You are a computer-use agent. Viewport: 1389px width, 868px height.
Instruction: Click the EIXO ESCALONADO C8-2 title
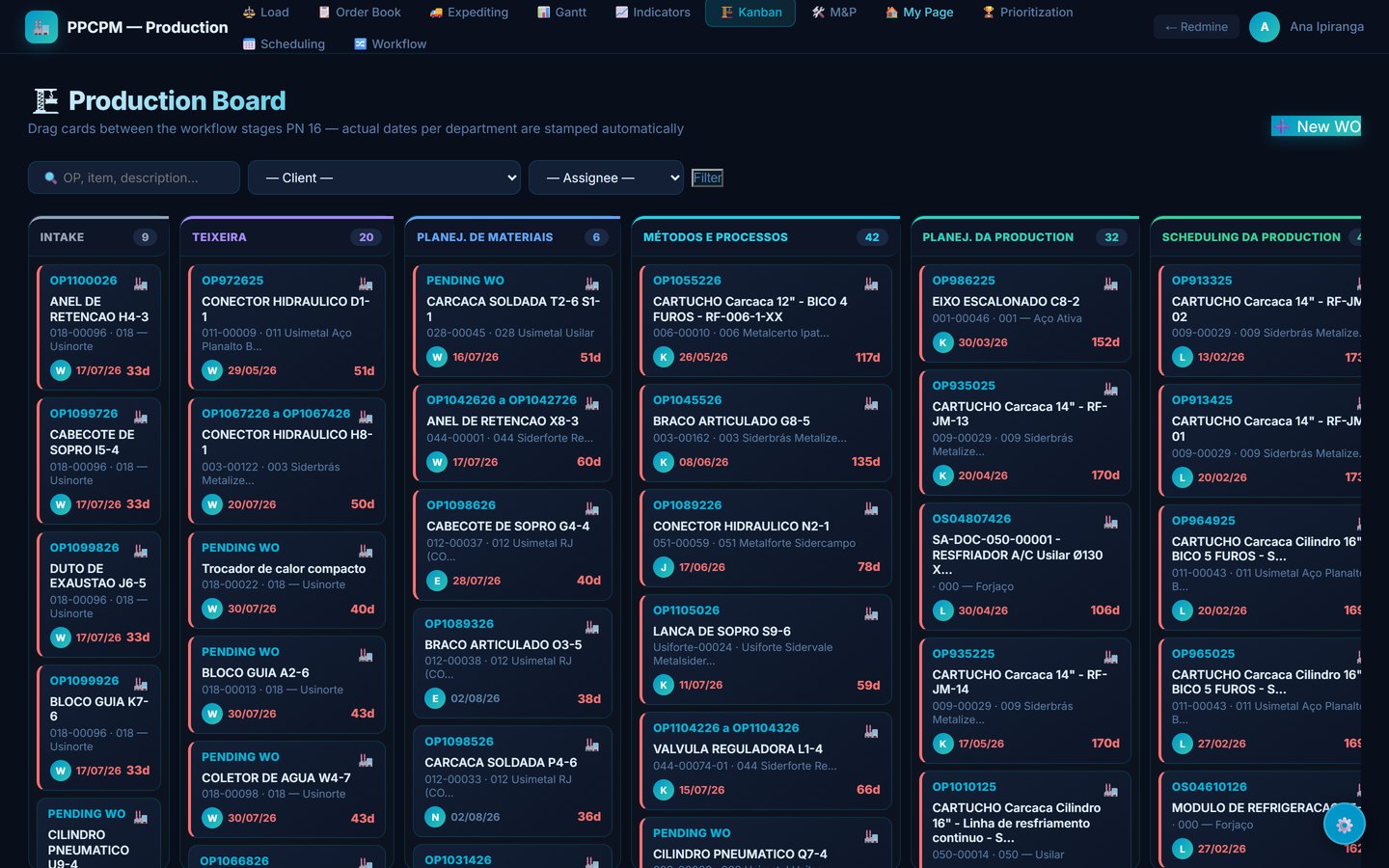1006,302
